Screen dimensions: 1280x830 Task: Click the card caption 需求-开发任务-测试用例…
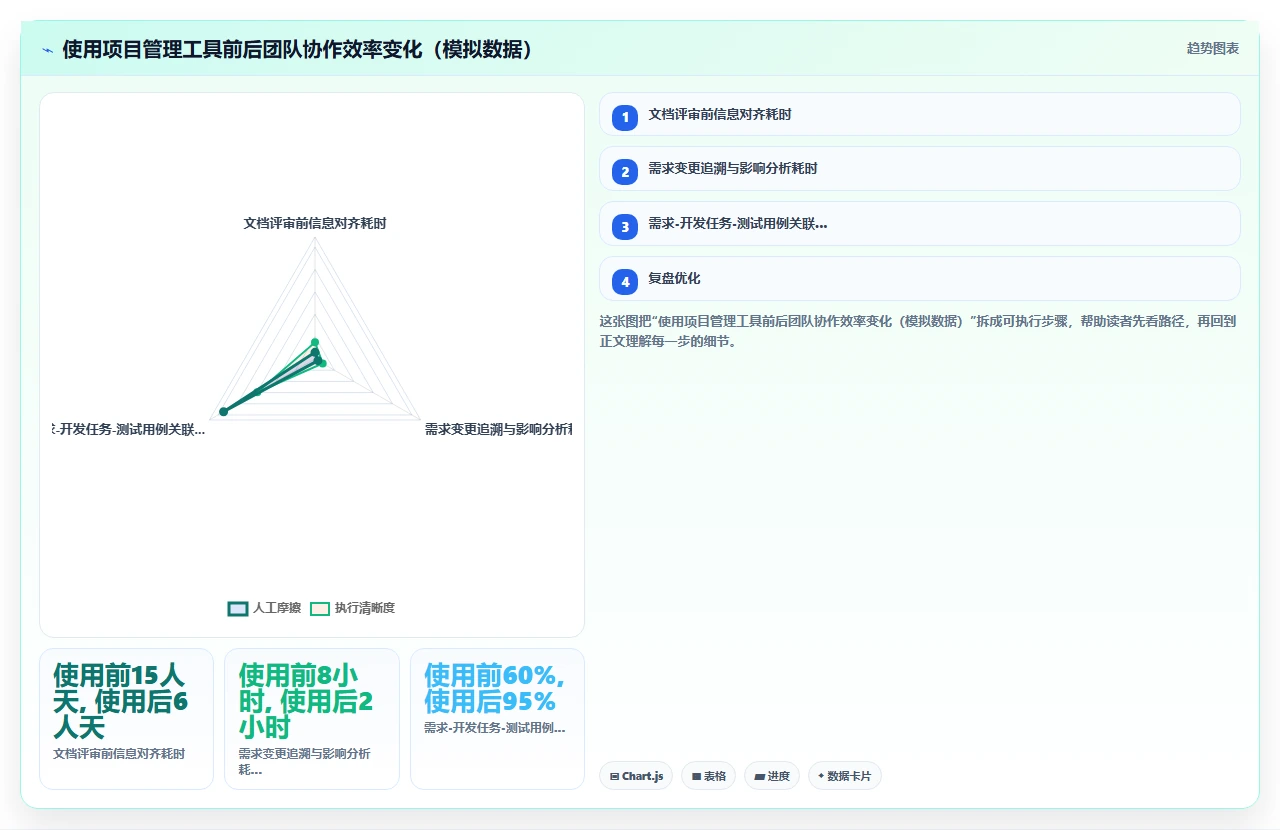pos(495,728)
